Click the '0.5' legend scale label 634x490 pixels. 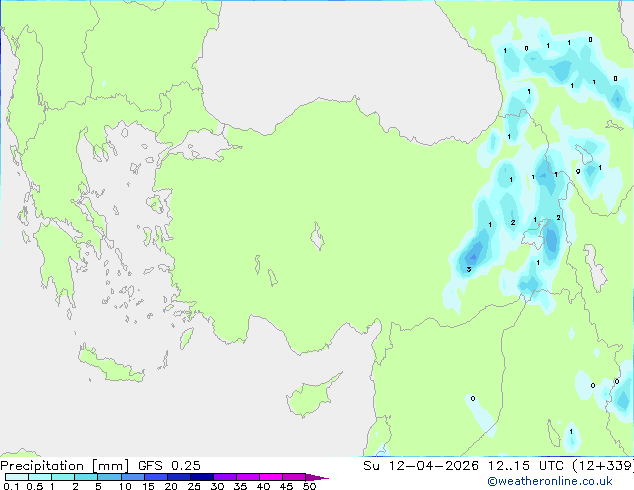[34, 486]
